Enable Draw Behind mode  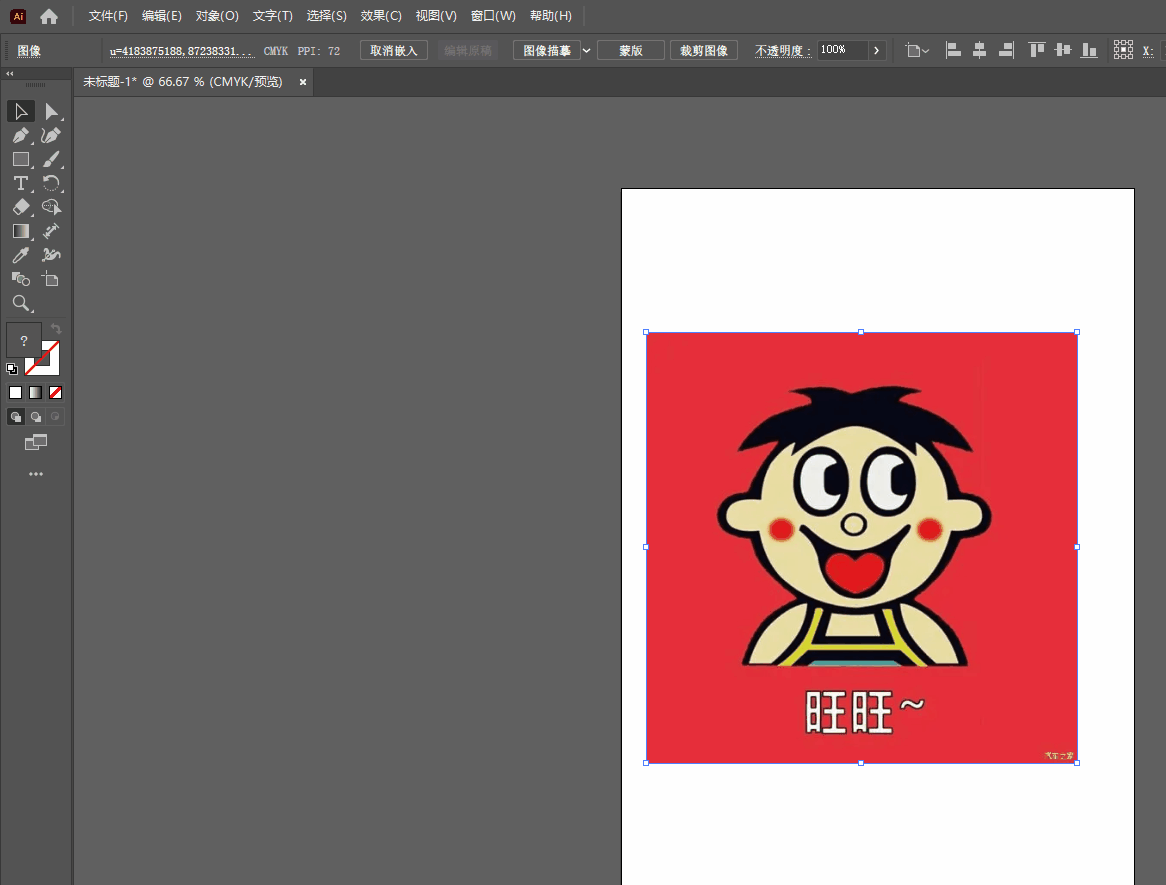click(35, 416)
